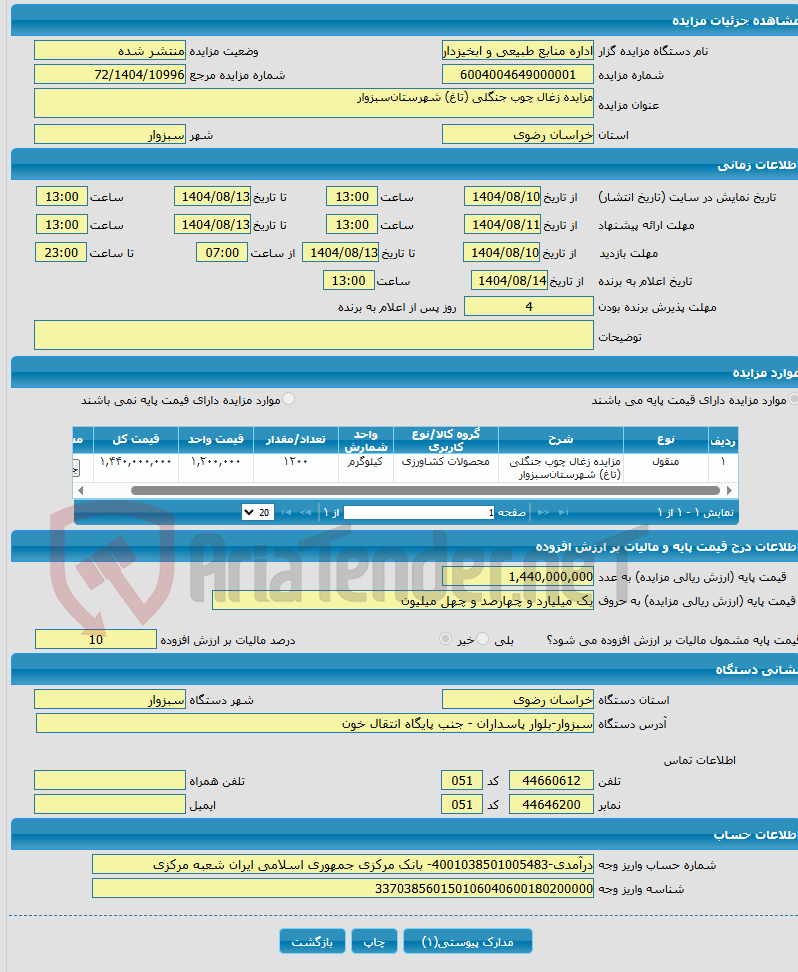The image size is (798, 972).
Task: Click table header 'تعداد/مقدار'
Action: (x=296, y=440)
